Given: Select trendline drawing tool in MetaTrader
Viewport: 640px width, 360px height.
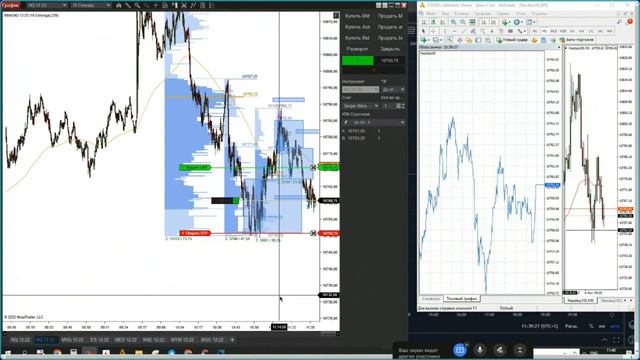Looking at the screenshot, I should coord(463,31).
